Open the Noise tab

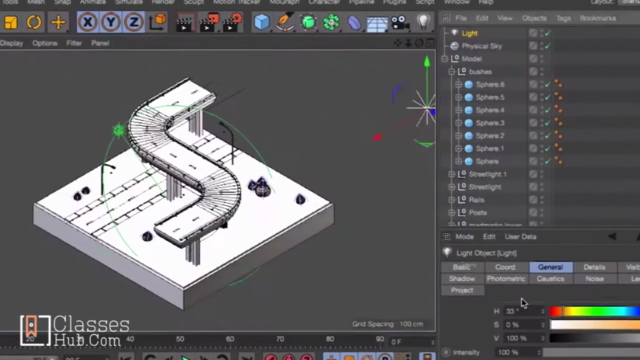594,279
